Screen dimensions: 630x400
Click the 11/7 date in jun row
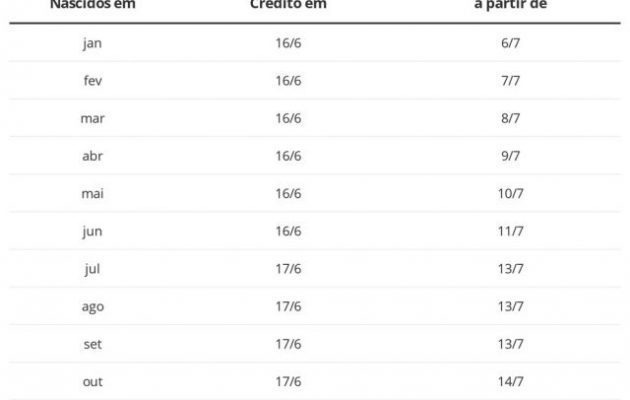coord(510,231)
